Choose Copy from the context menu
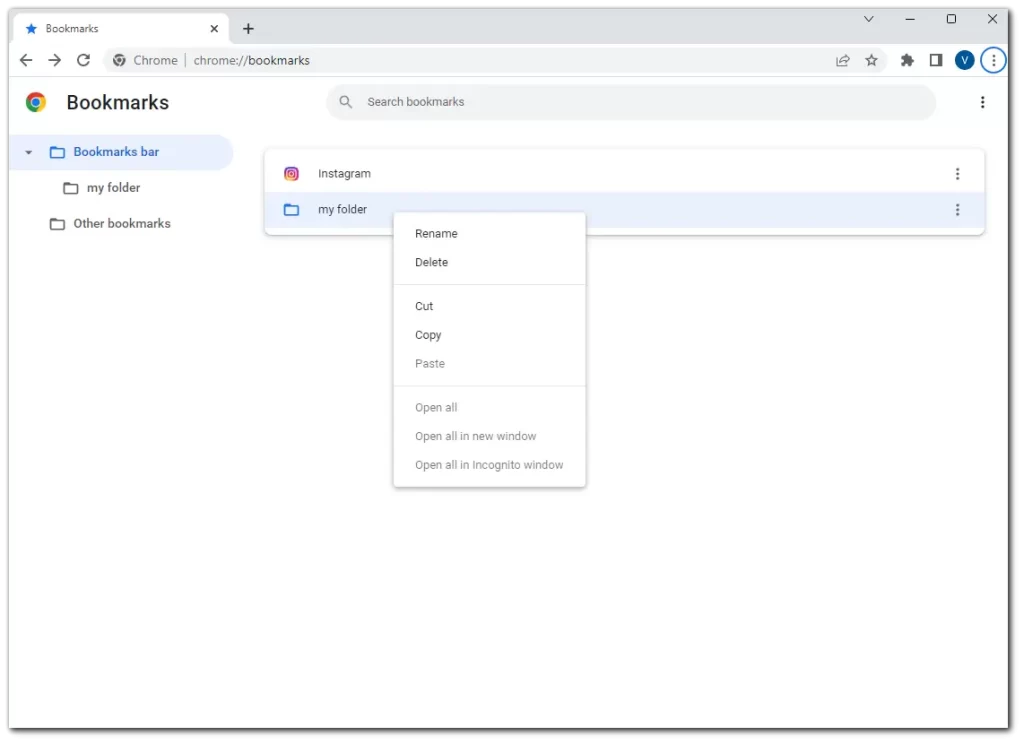This screenshot has width=1024, height=744. [489, 335]
